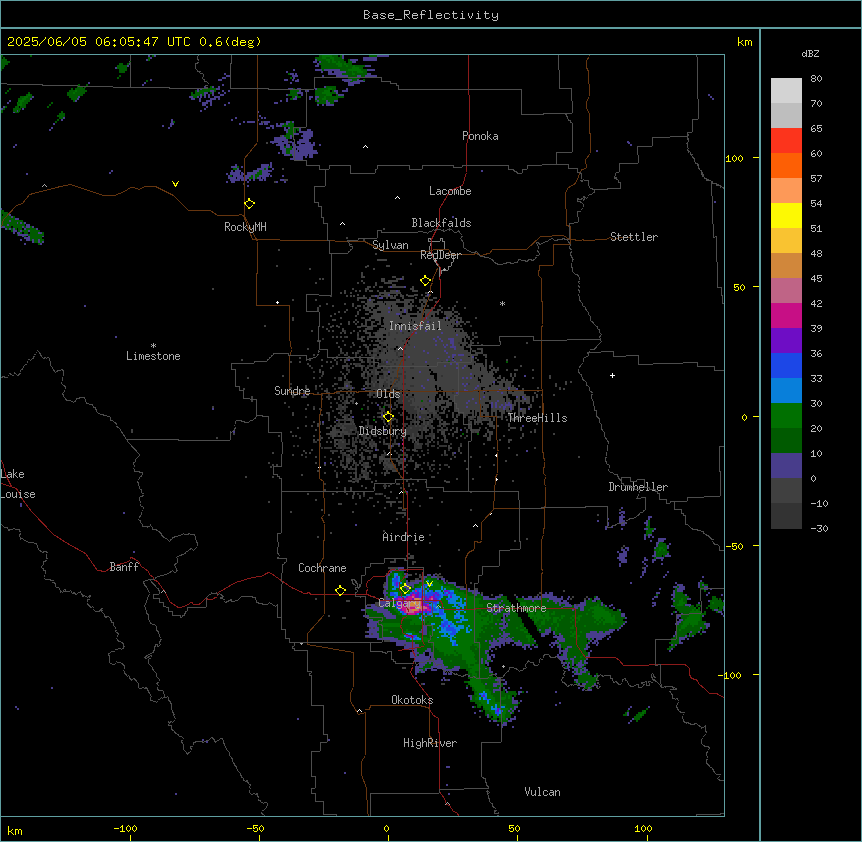
Task: Select the orange 57–60 dBZ legend swatch
Action: pyautogui.click(x=786, y=165)
